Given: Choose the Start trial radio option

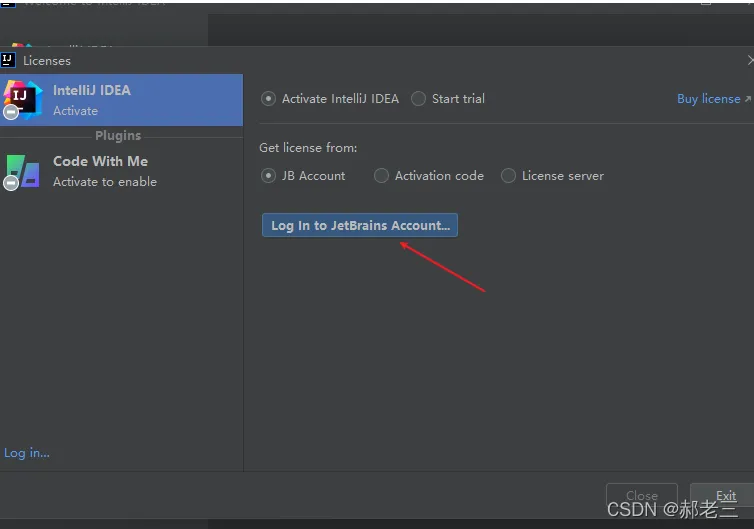Looking at the screenshot, I should click(x=418, y=99).
